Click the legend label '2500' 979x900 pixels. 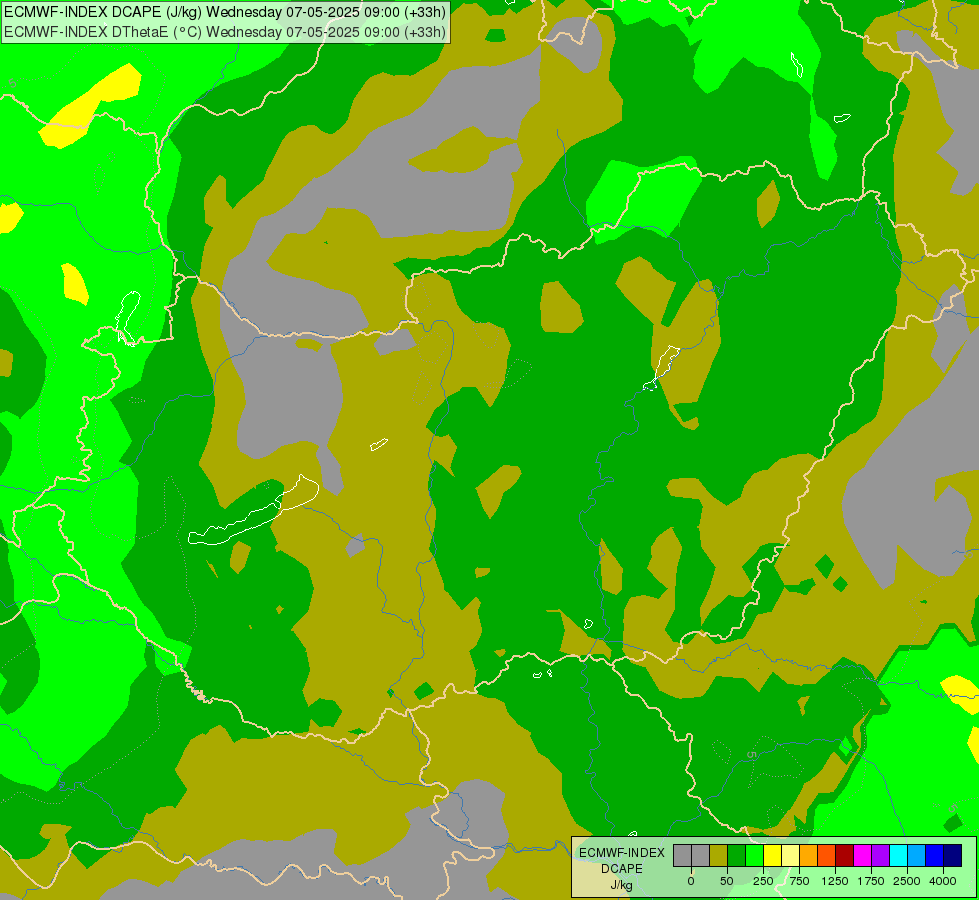pos(907,881)
